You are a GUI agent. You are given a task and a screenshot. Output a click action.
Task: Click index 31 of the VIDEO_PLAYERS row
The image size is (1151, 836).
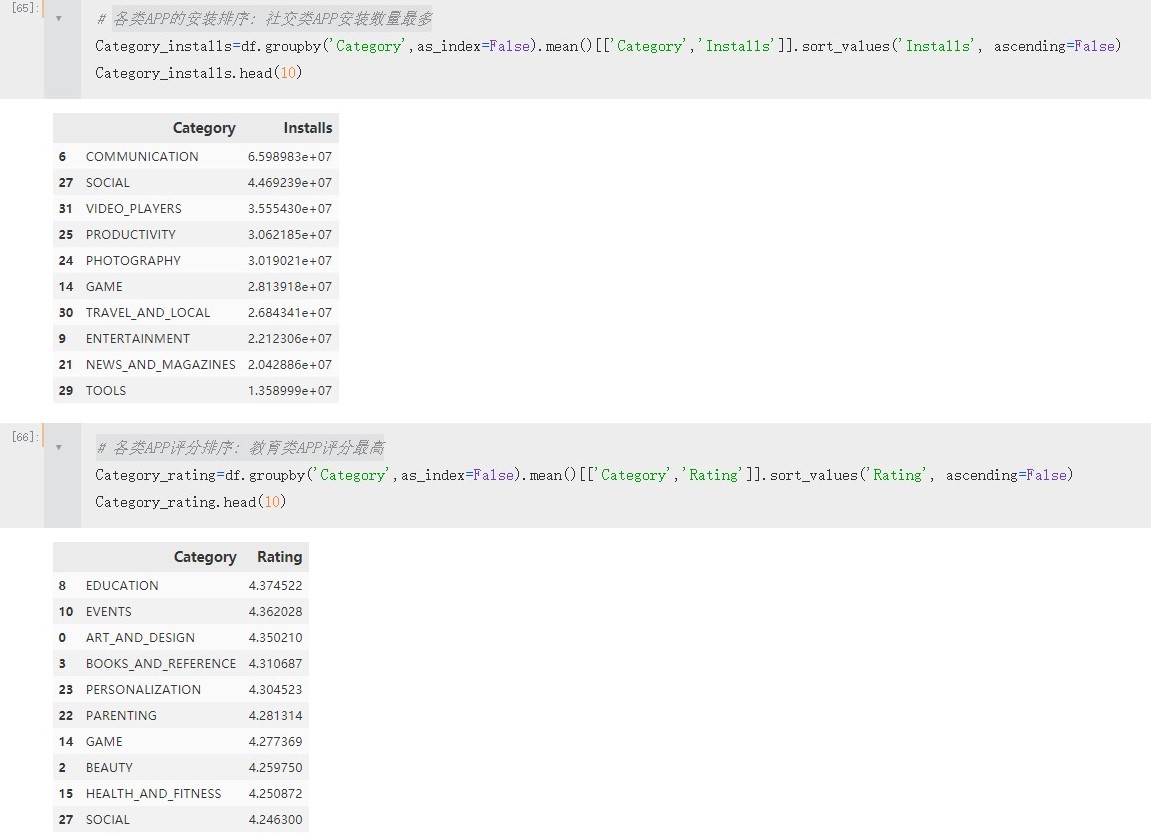click(x=66, y=208)
